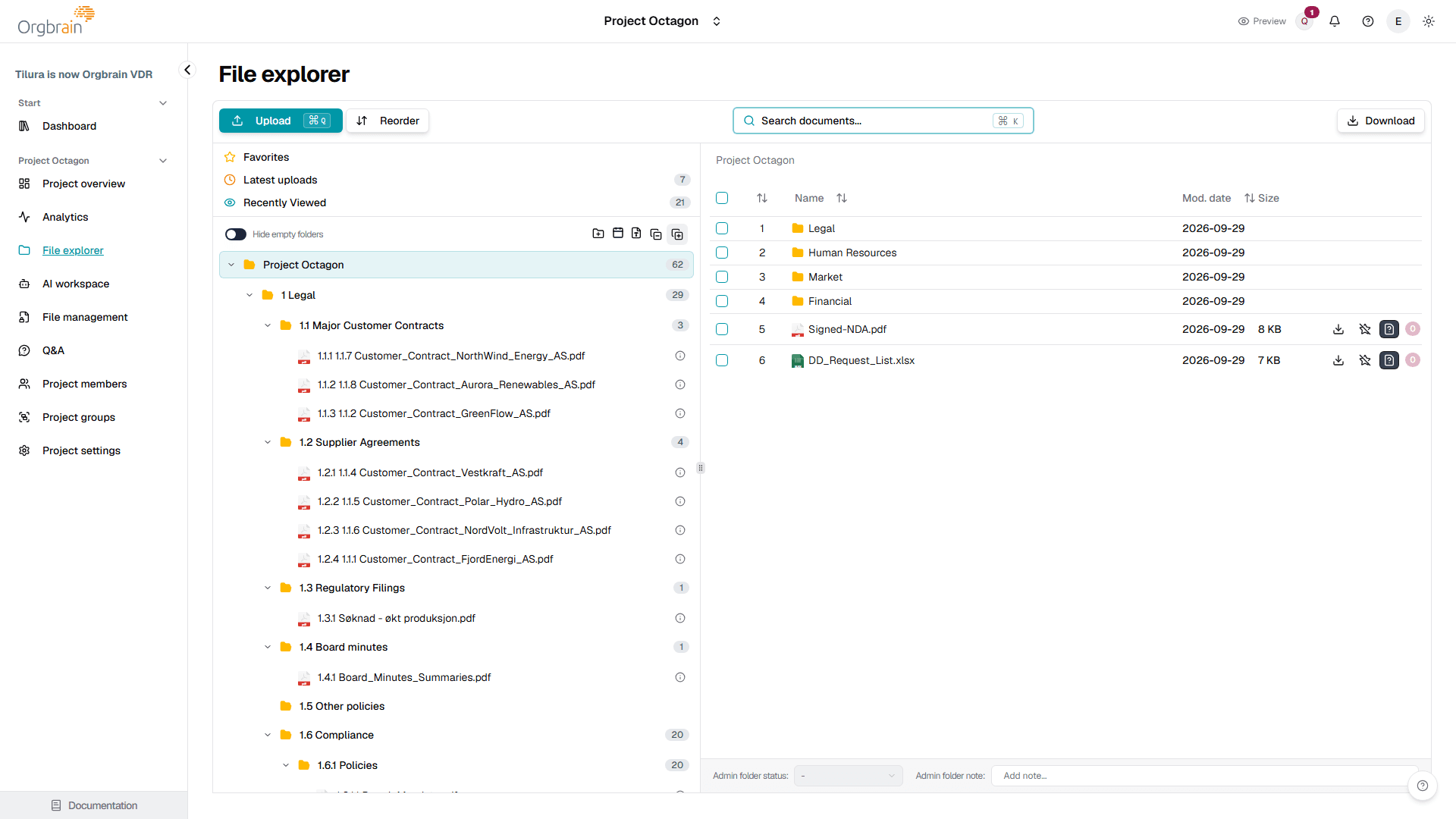
Task: Click the Upload button
Action: coord(281,121)
